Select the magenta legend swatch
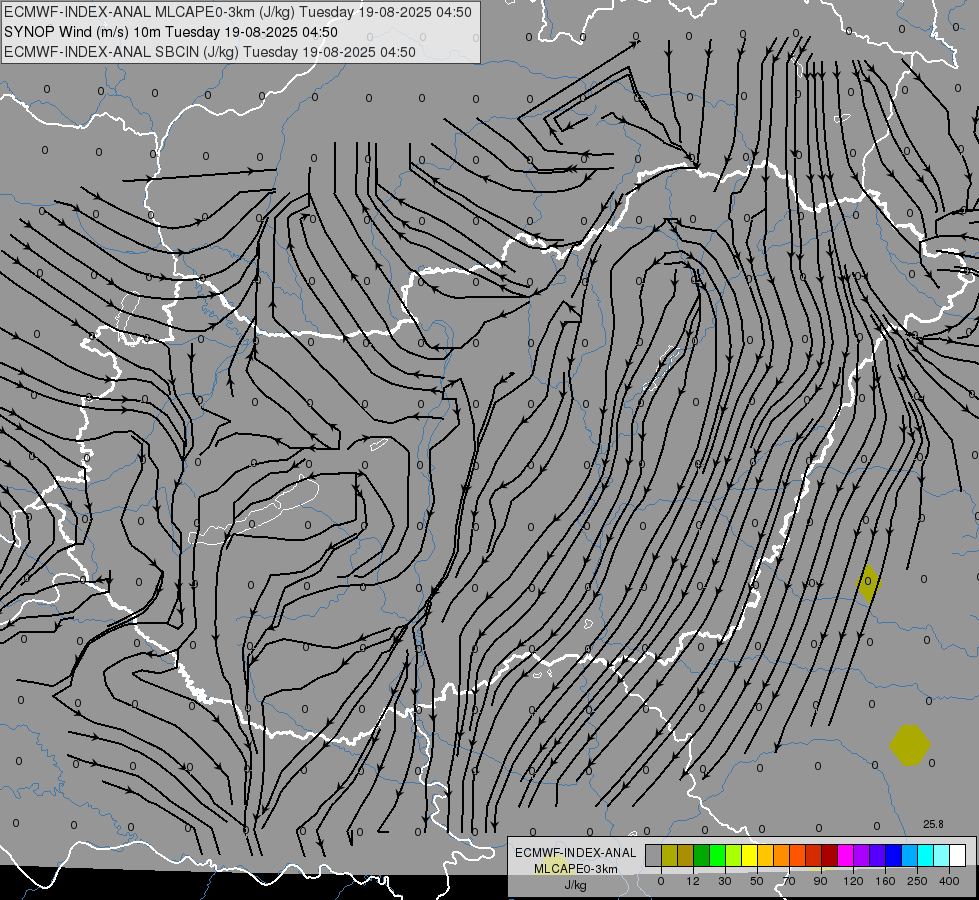Viewport: 979px width, 900px height. pos(846,855)
